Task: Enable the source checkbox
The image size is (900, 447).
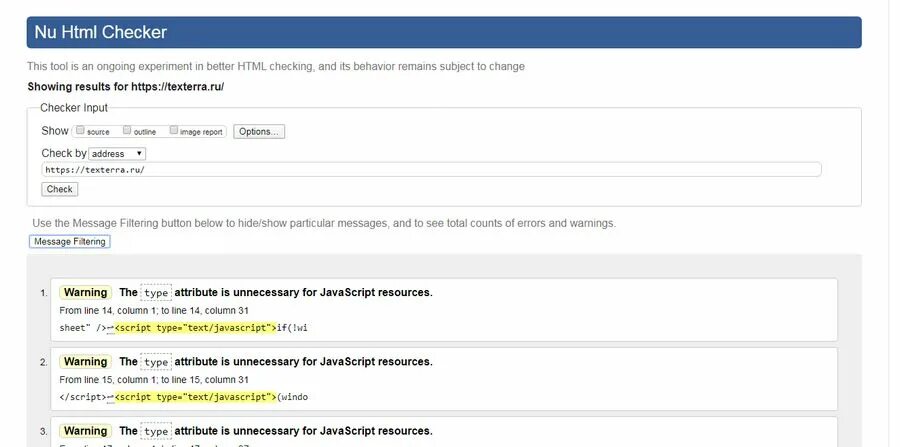Action: [x=80, y=130]
